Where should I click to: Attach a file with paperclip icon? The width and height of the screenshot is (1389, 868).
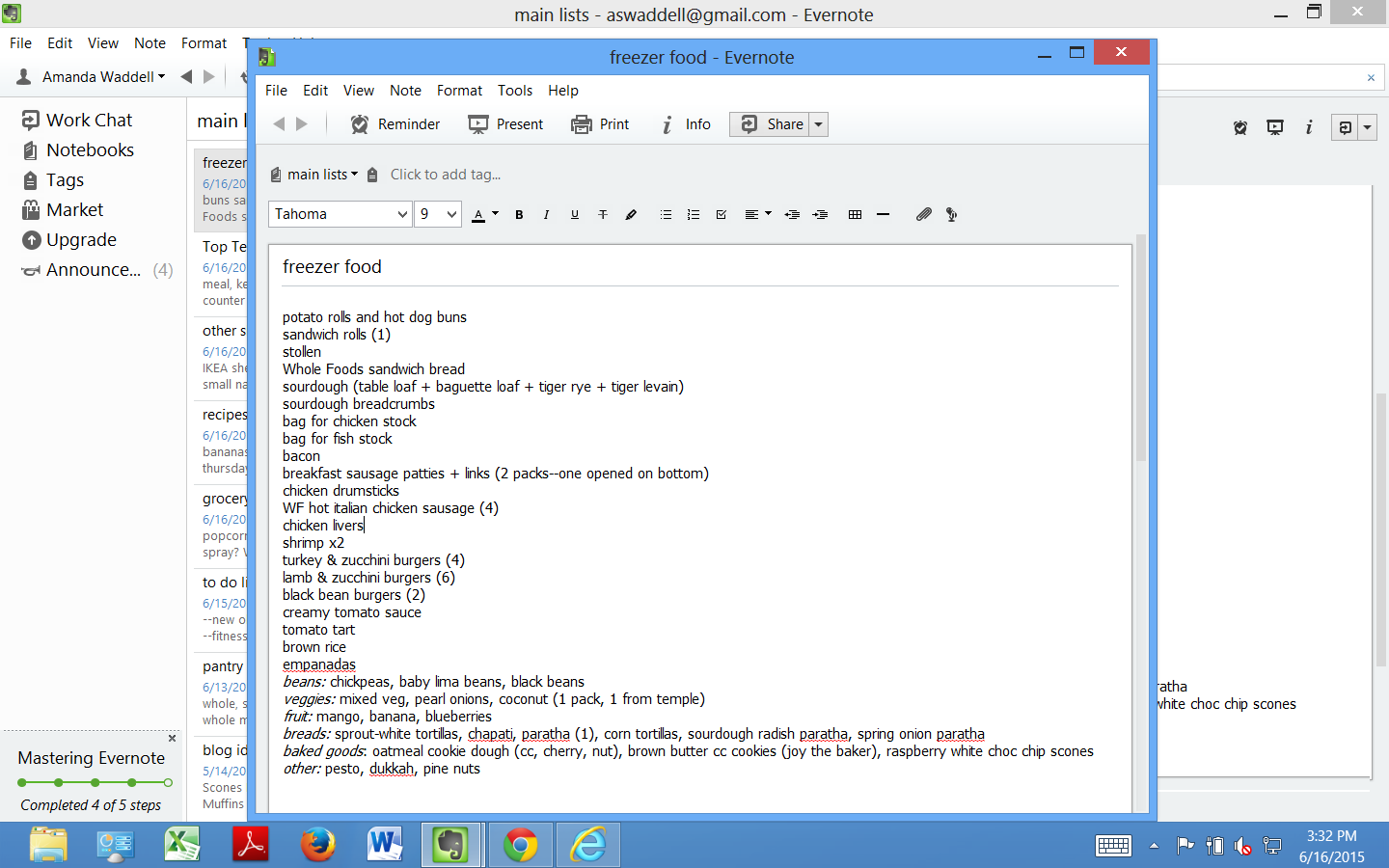[923, 214]
